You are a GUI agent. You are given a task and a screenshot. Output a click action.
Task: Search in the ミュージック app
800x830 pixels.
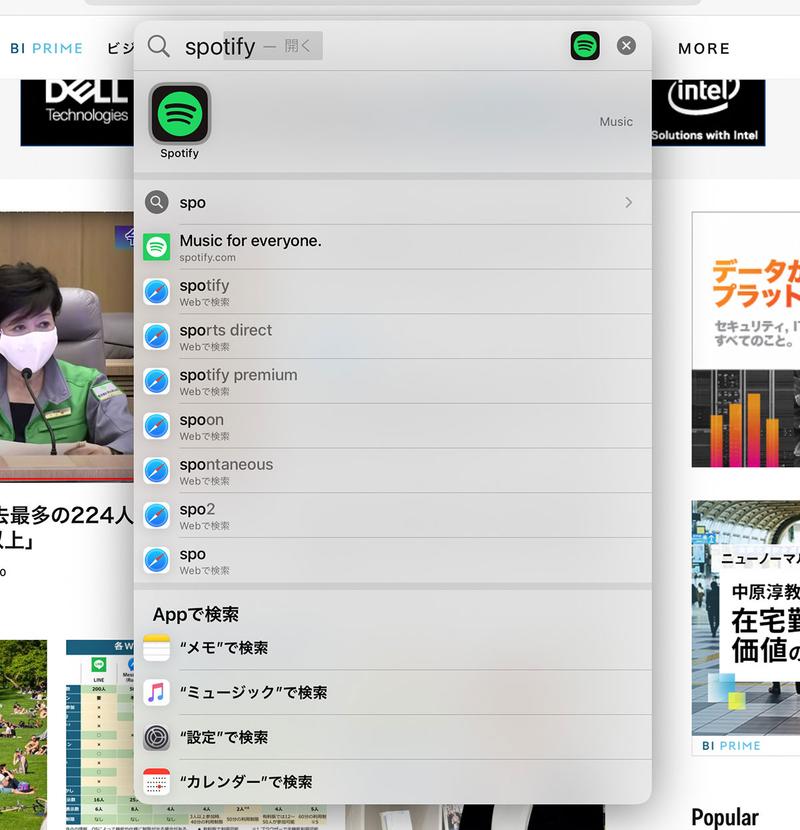pyautogui.click(x=392, y=692)
